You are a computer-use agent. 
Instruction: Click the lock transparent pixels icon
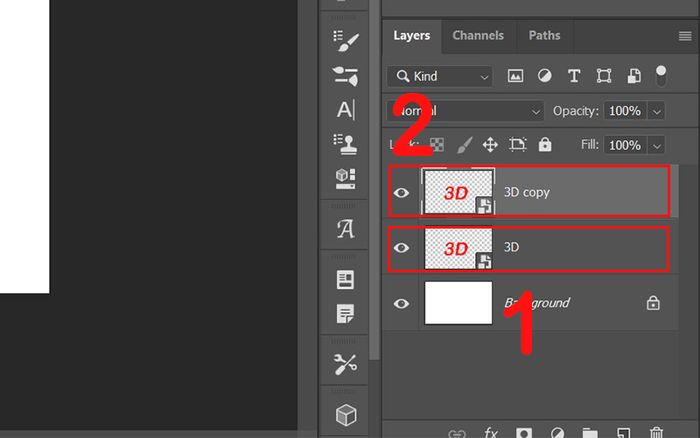point(437,145)
